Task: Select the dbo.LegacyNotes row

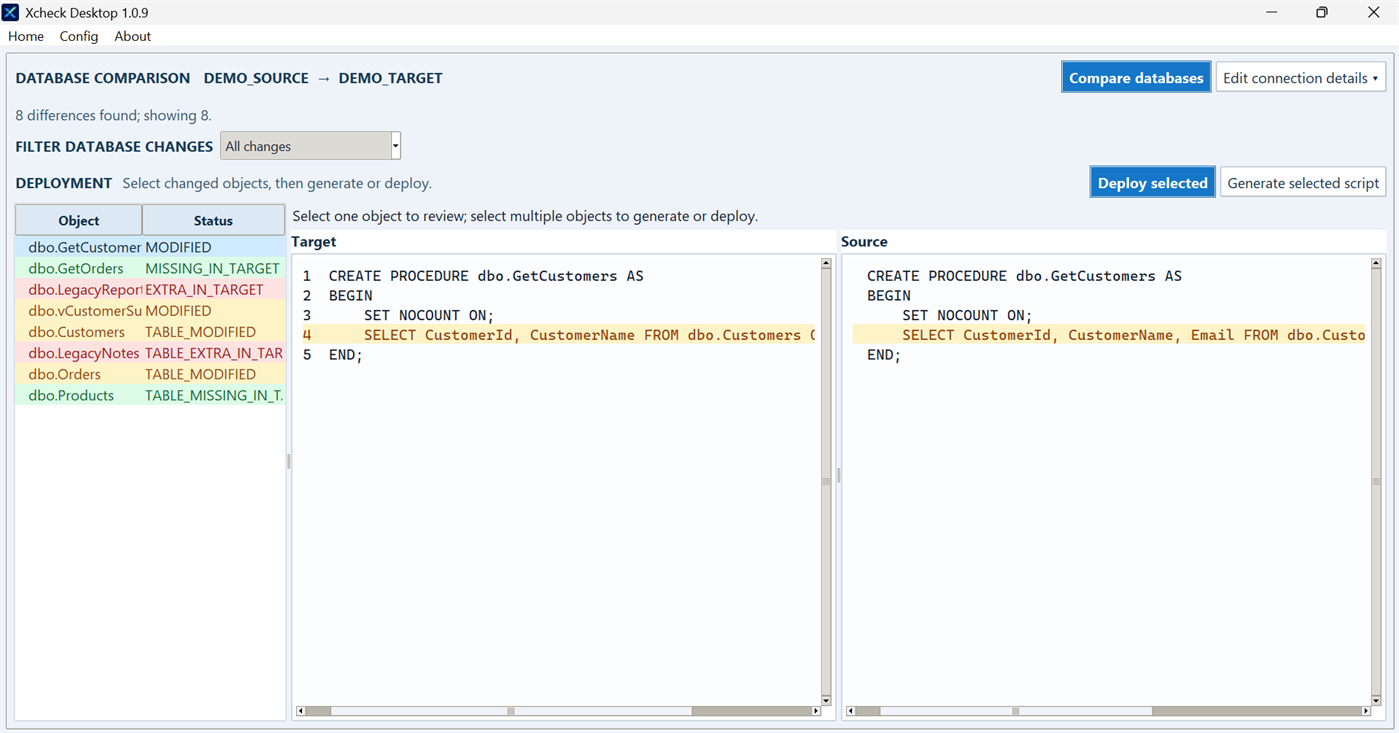Action: pos(150,353)
